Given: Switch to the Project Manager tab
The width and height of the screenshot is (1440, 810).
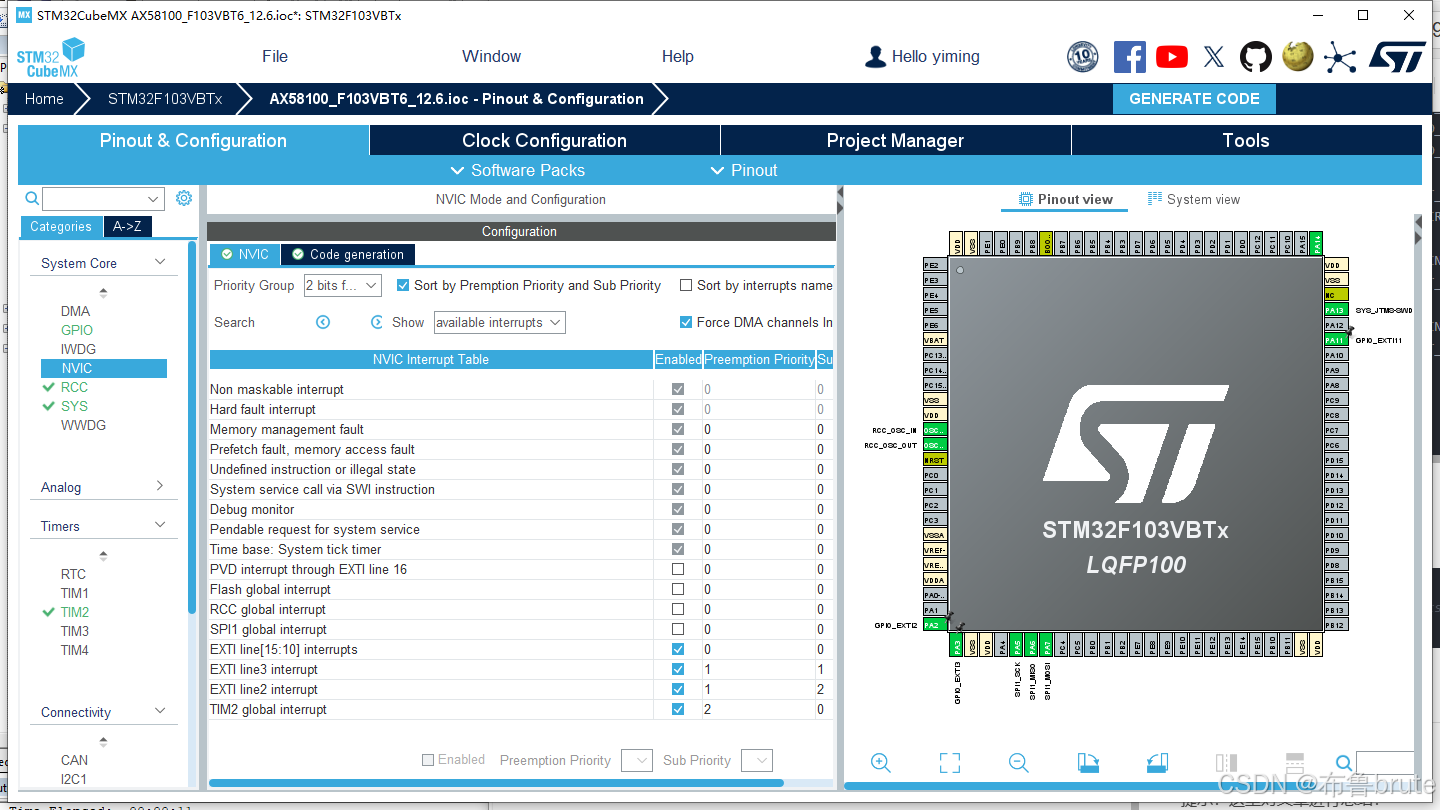Looking at the screenshot, I should (896, 140).
